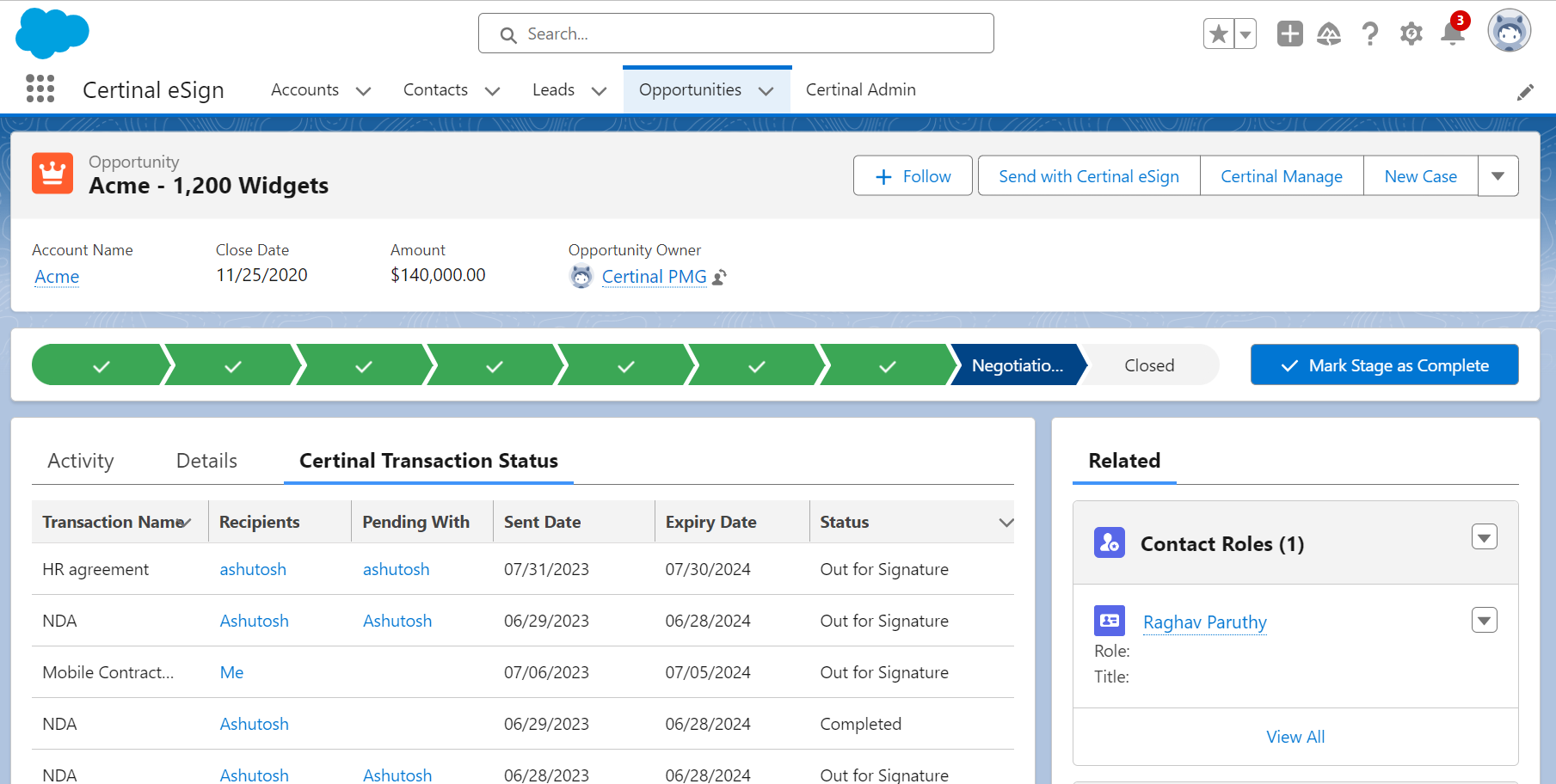The image size is (1556, 784).
Task: Expand the Contacts tab dropdown chevron
Action: (493, 91)
